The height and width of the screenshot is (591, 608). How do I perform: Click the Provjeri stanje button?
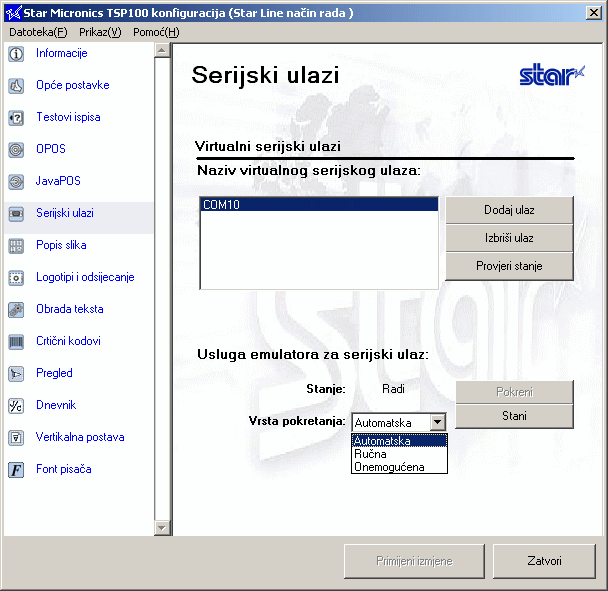[x=509, y=266]
